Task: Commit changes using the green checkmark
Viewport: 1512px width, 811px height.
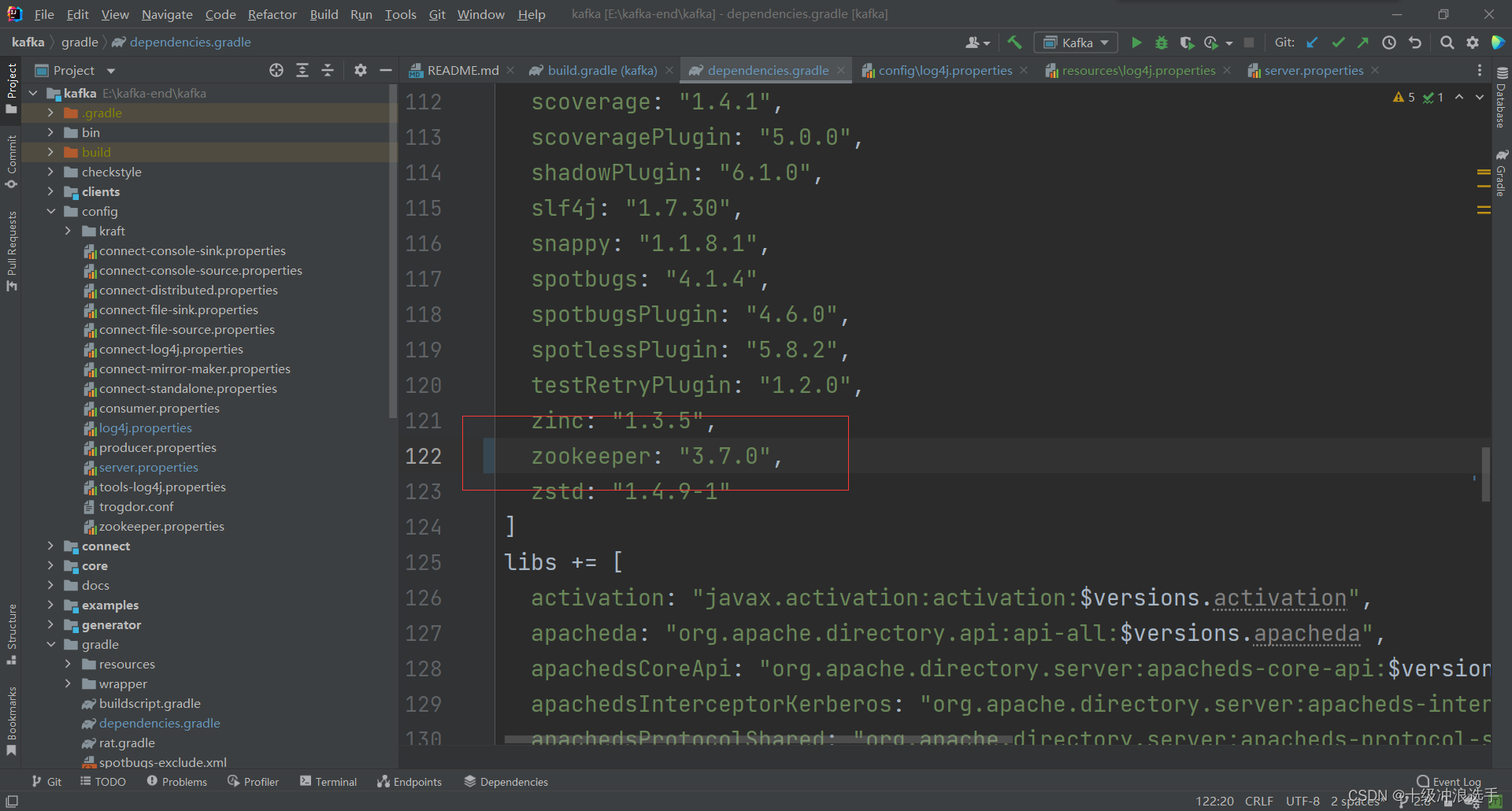Action: [1338, 43]
